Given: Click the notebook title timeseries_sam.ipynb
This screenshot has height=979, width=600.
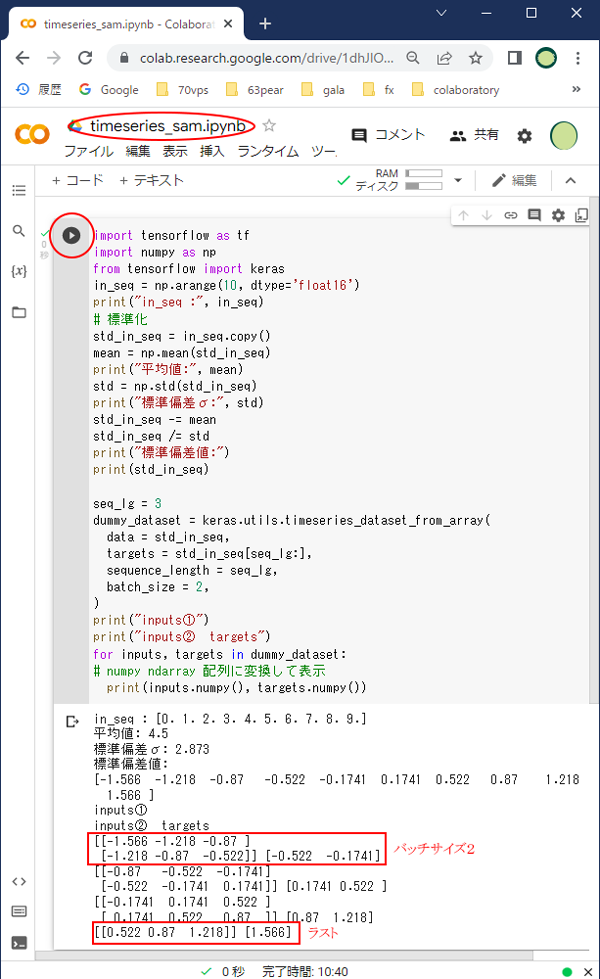Looking at the screenshot, I should [167, 126].
